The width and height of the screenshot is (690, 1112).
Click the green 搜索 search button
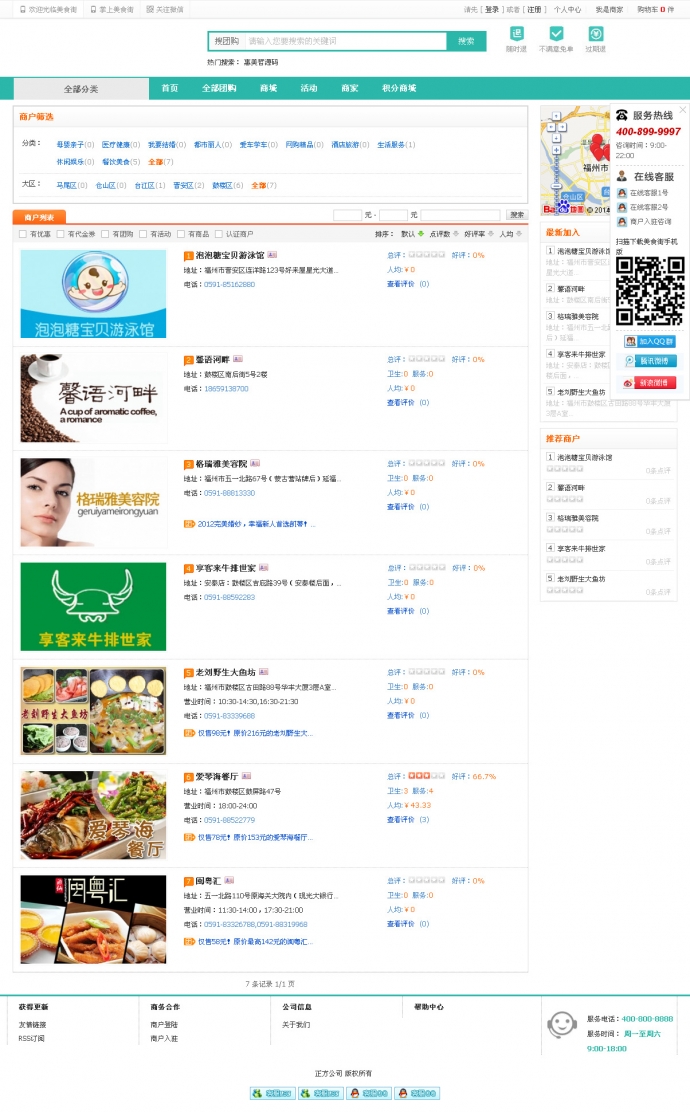click(x=466, y=41)
